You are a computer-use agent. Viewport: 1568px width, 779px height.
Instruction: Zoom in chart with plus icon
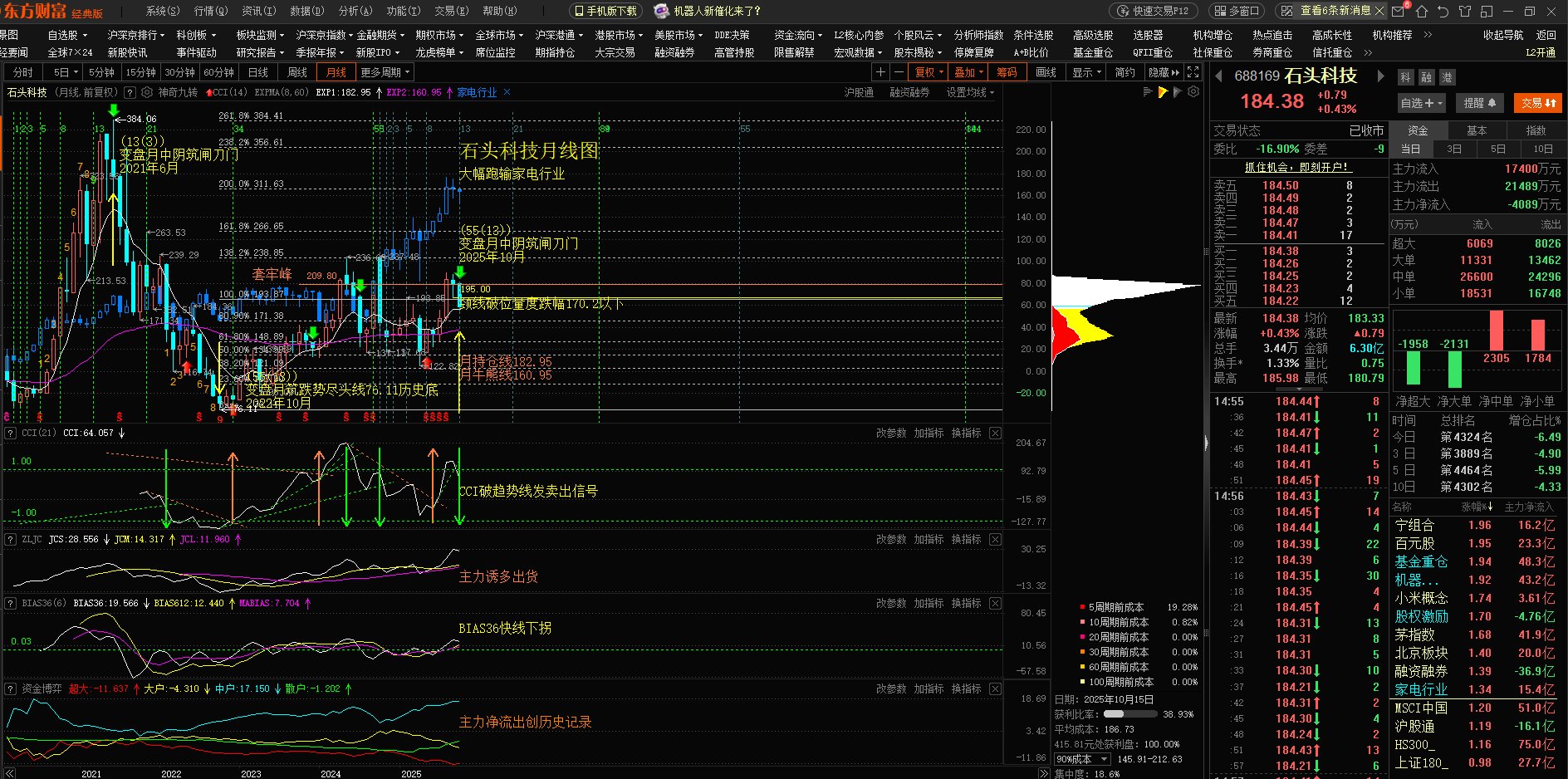click(x=881, y=72)
